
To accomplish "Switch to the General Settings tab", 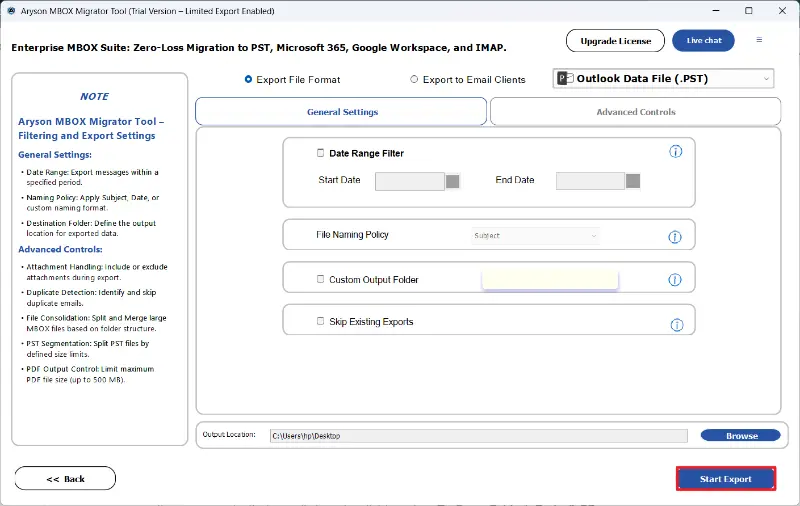I will [x=341, y=112].
